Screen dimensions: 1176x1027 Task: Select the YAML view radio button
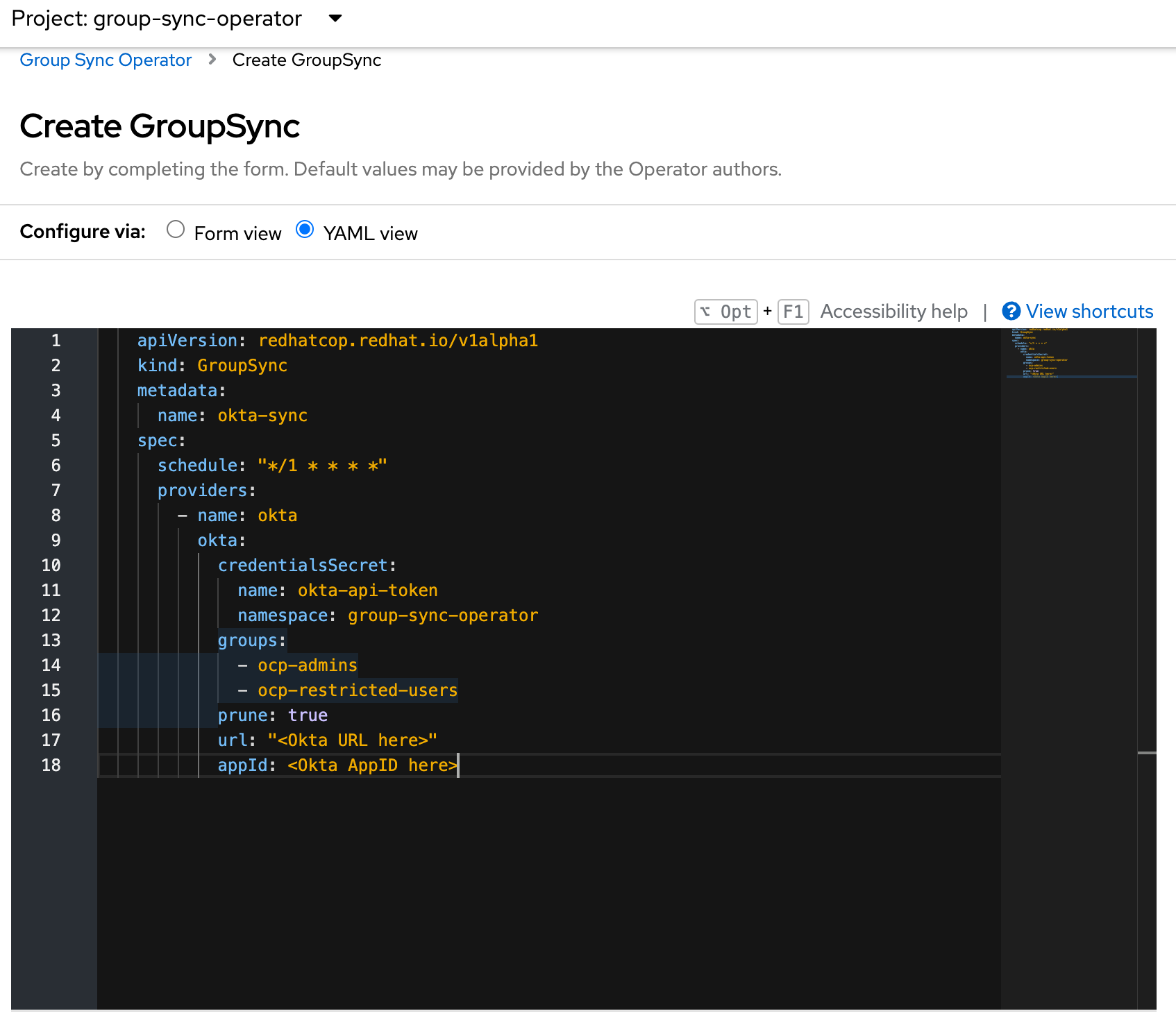(305, 229)
